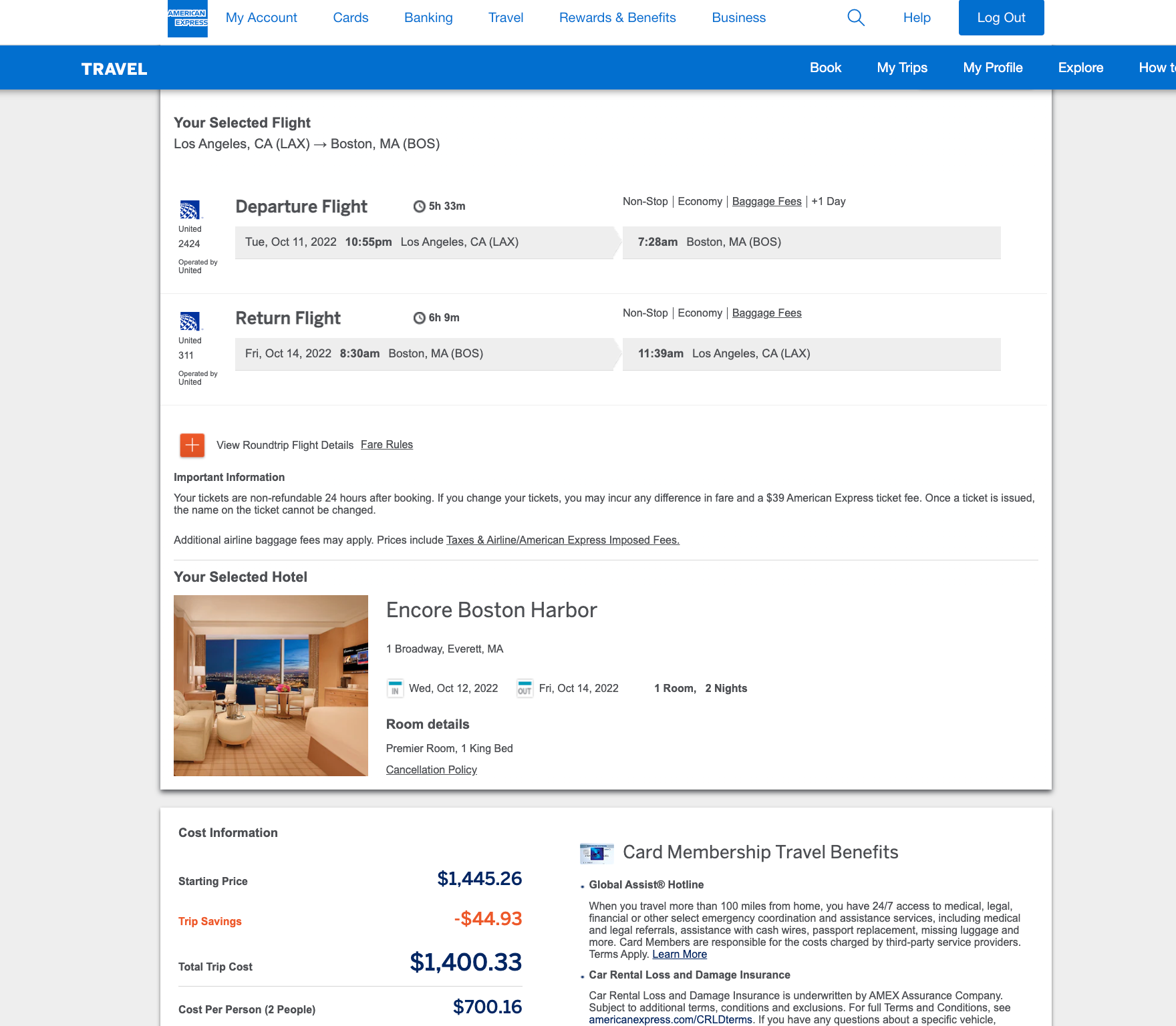Click the United logo for departure flight
Image resolution: width=1176 pixels, height=1026 pixels.
(x=190, y=210)
